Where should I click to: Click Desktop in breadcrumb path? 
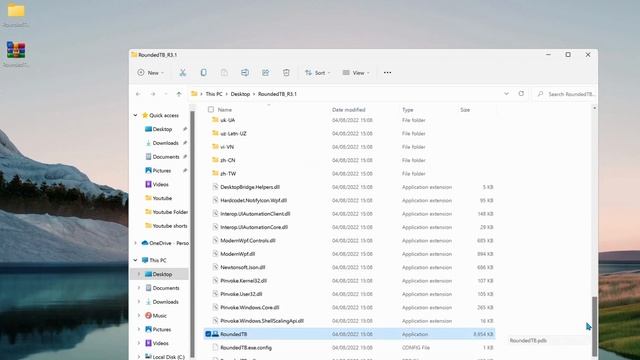coord(240,94)
